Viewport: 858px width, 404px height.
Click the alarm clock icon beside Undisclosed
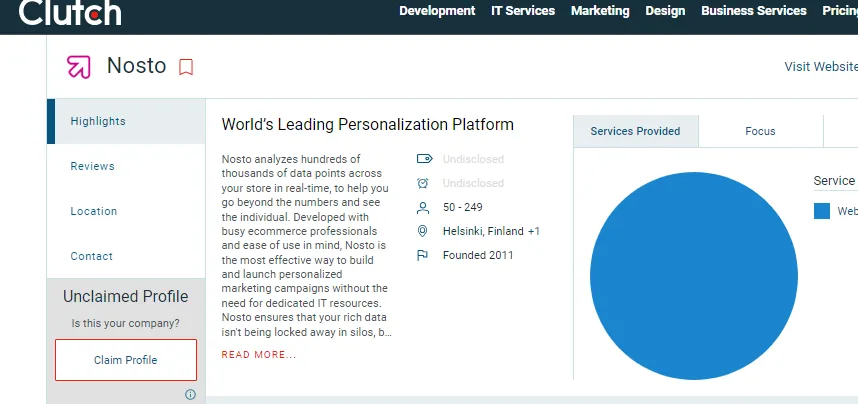coord(422,183)
